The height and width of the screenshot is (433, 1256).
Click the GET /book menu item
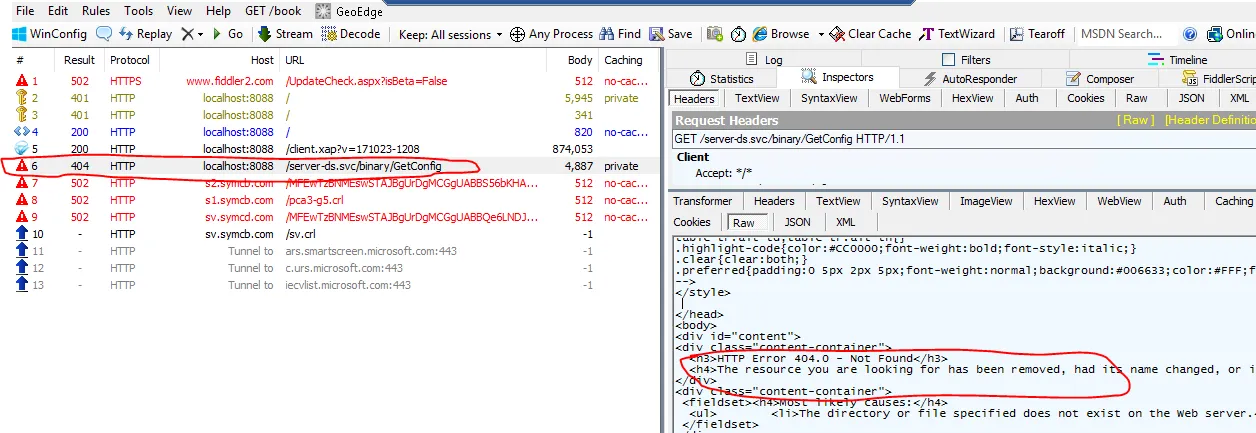click(x=273, y=11)
